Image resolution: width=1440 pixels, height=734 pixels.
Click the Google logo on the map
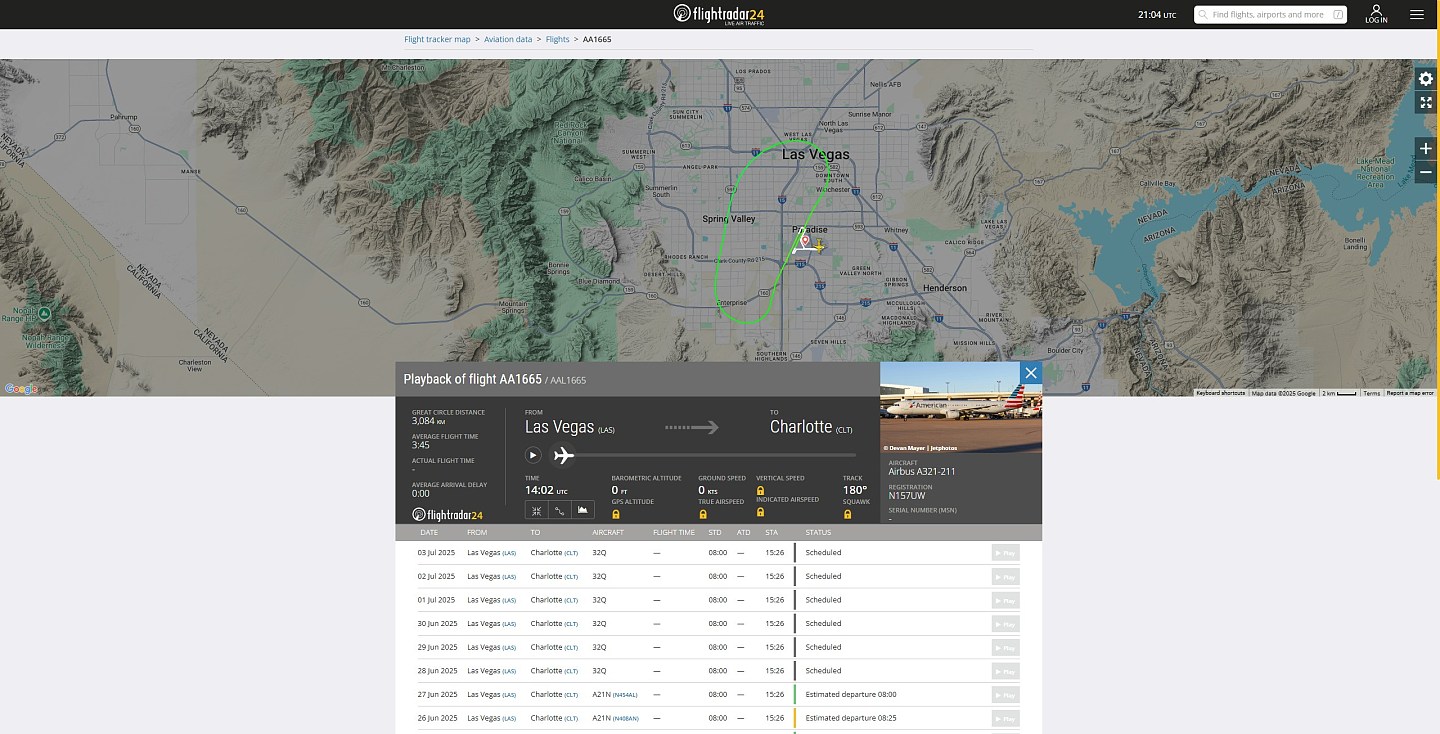click(x=21, y=389)
